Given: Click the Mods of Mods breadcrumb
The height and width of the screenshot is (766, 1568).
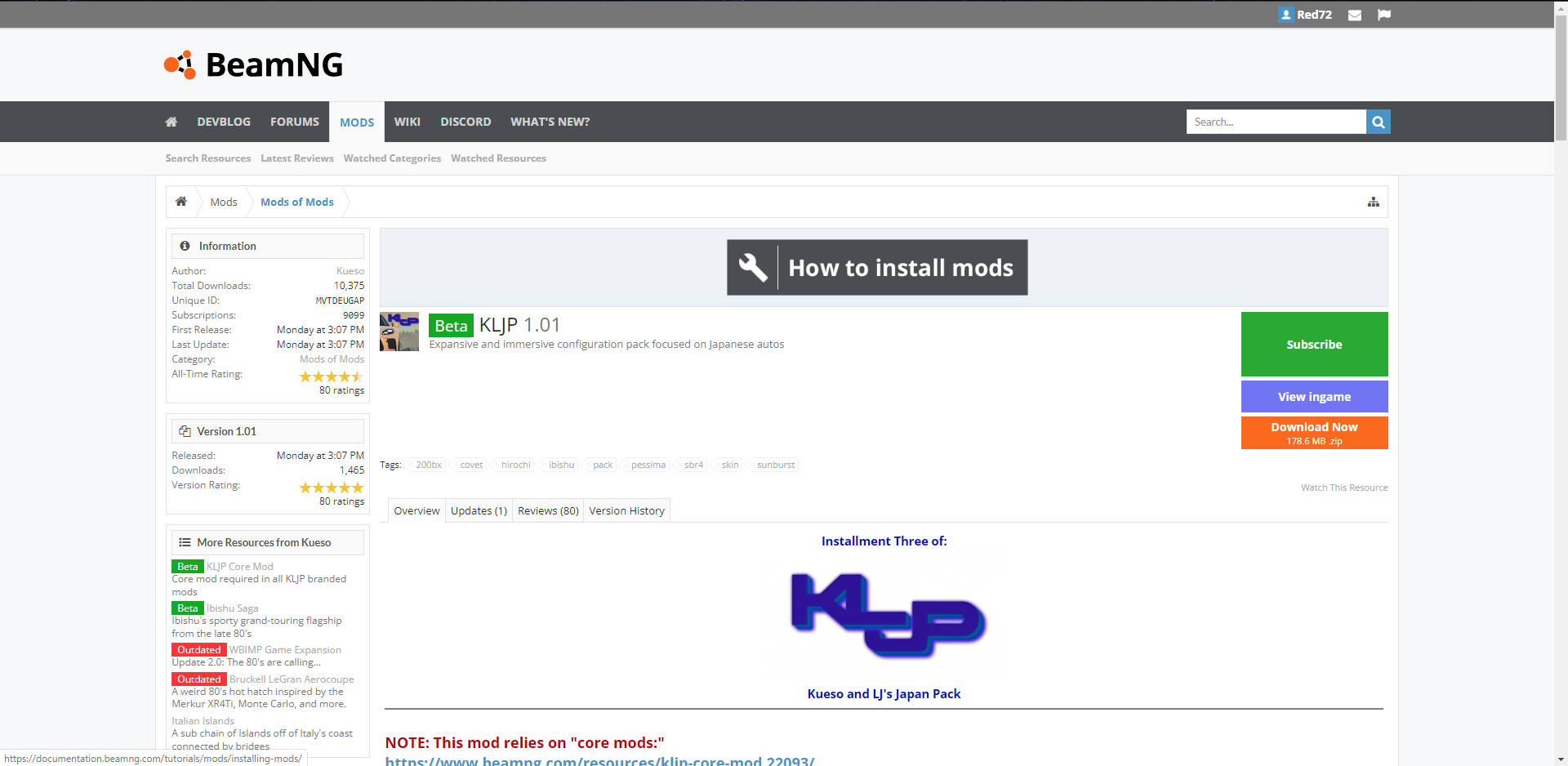Looking at the screenshot, I should pos(297,202).
